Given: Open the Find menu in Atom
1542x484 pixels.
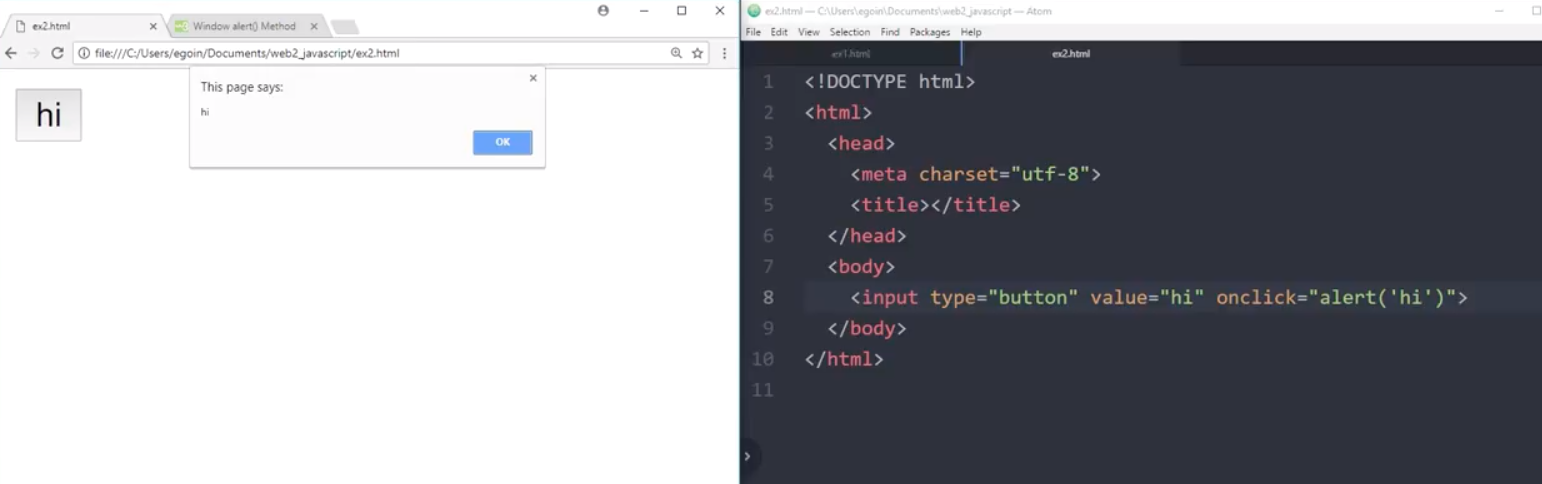Looking at the screenshot, I should coord(889,32).
